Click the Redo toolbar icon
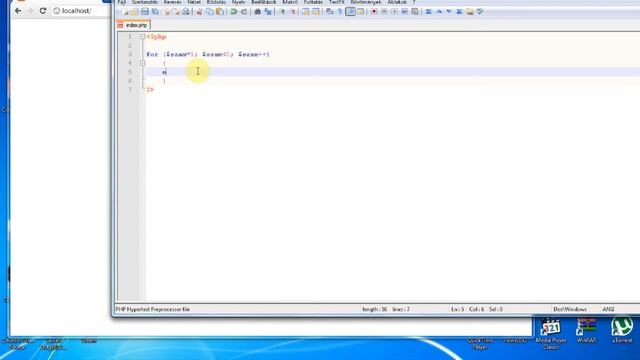The height and width of the screenshot is (360, 640). click(244, 12)
